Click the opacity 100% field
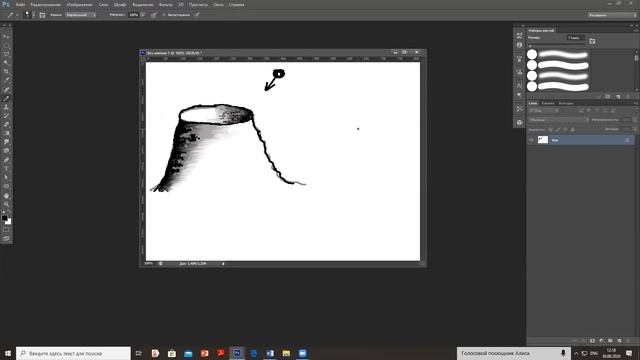 pos(134,15)
